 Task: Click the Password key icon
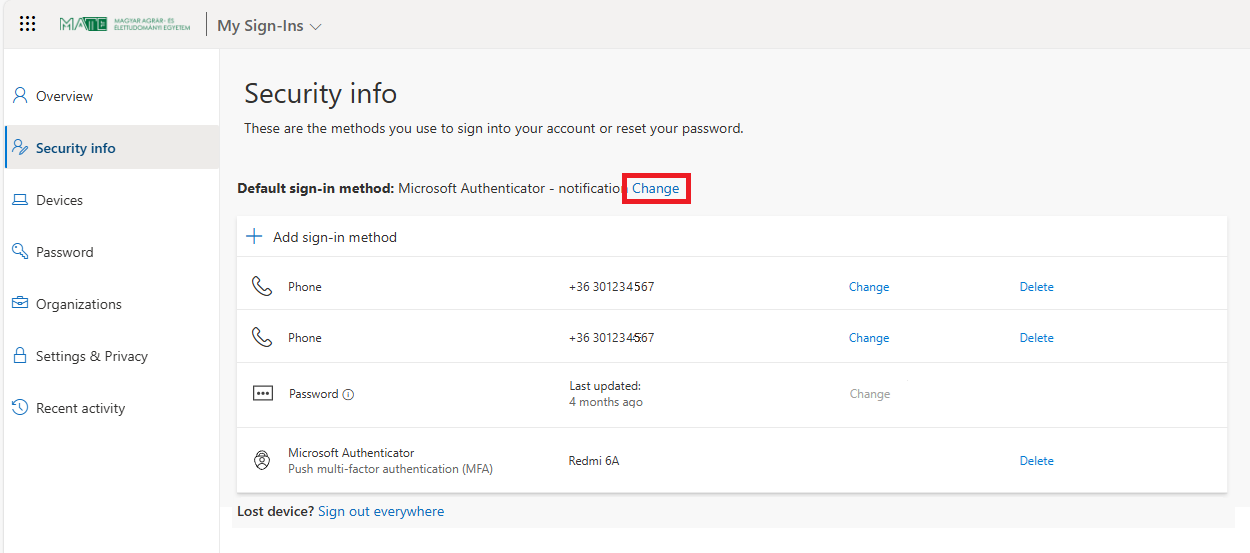coord(19,251)
